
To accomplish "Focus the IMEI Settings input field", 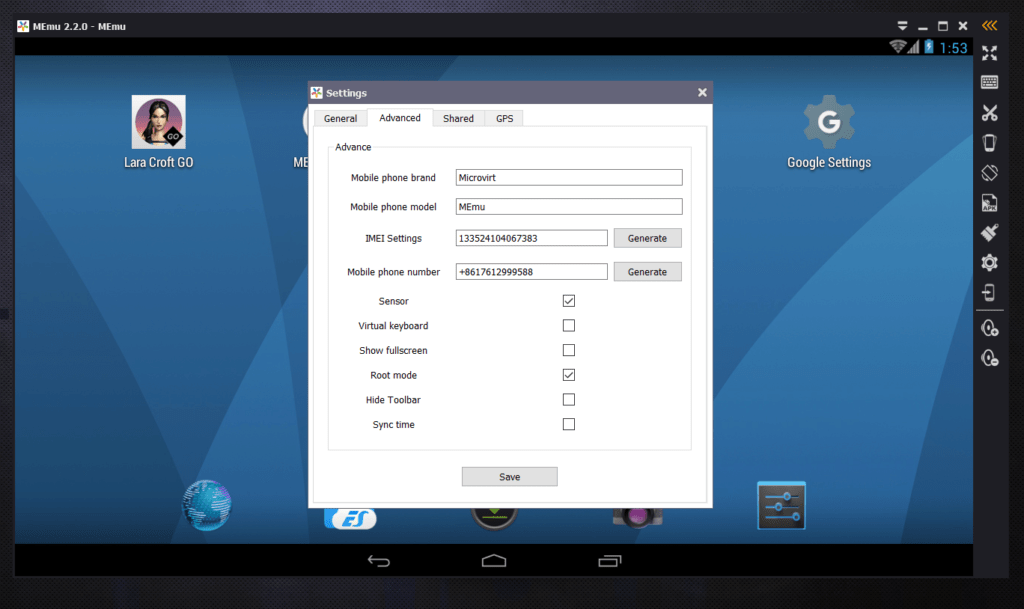I will tap(532, 238).
